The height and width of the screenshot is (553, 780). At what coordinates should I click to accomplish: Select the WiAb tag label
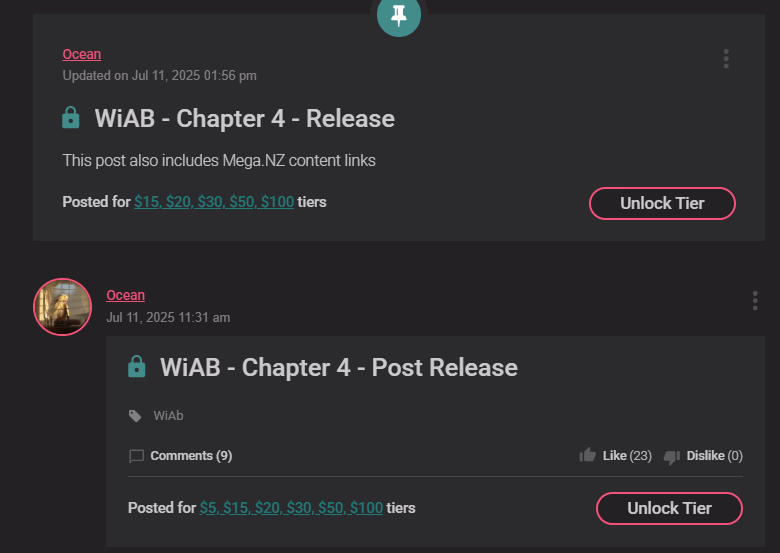(x=168, y=416)
